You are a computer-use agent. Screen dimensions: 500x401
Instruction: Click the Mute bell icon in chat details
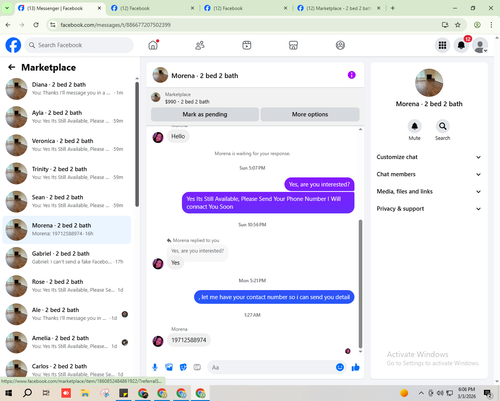[x=414, y=126]
